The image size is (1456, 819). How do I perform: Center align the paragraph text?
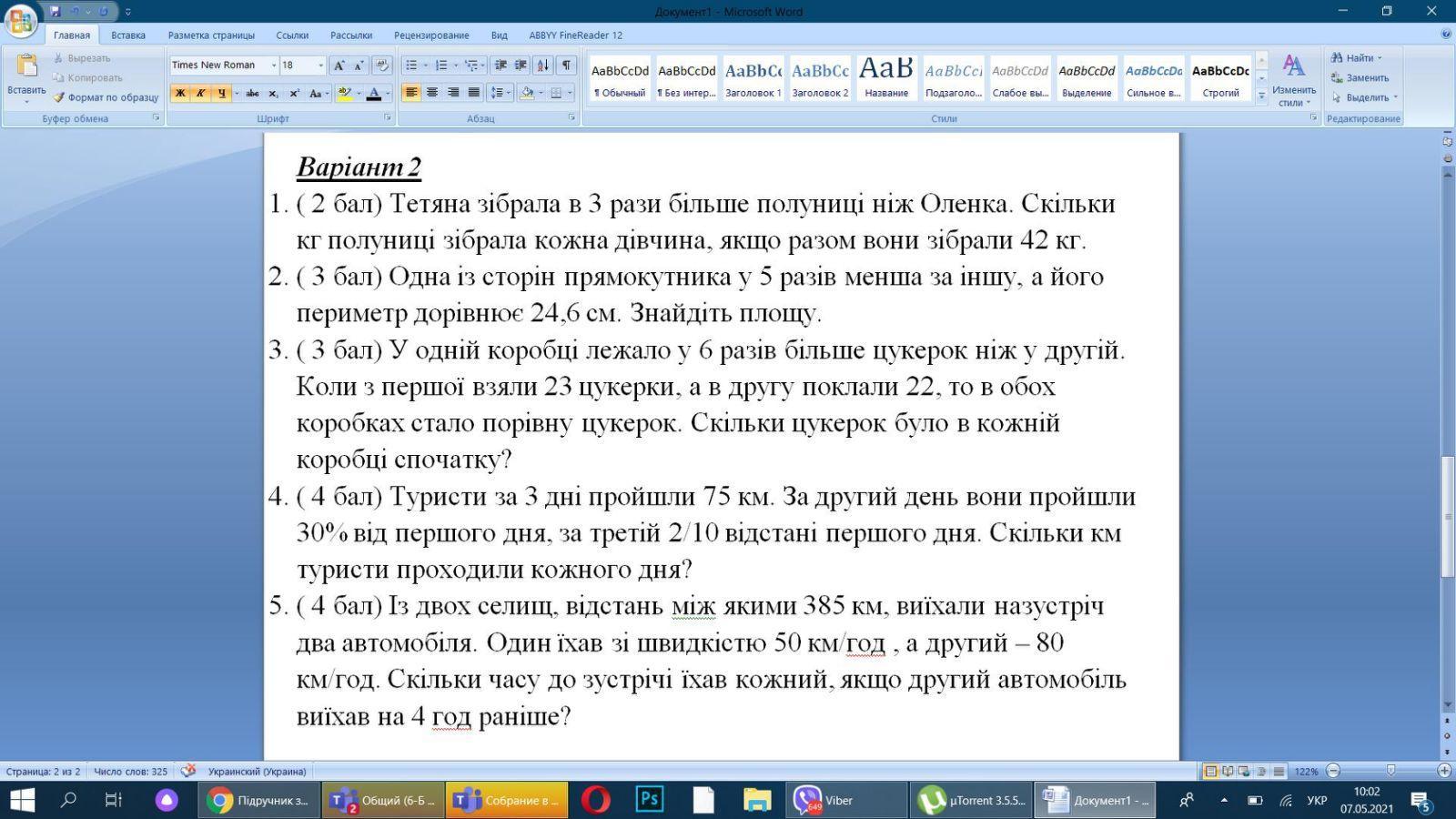[432, 93]
